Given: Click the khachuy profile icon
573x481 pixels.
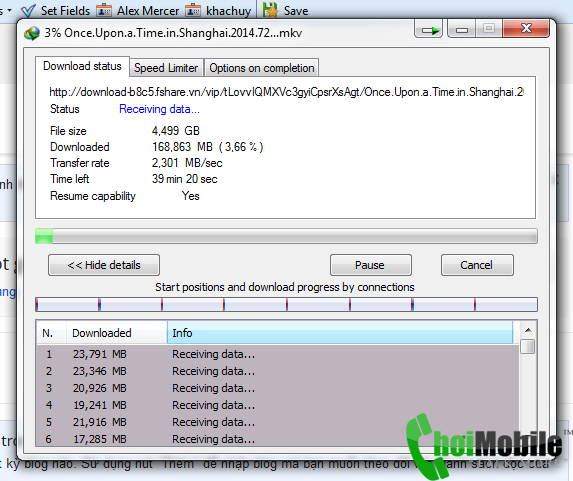Looking at the screenshot, I should (x=193, y=10).
